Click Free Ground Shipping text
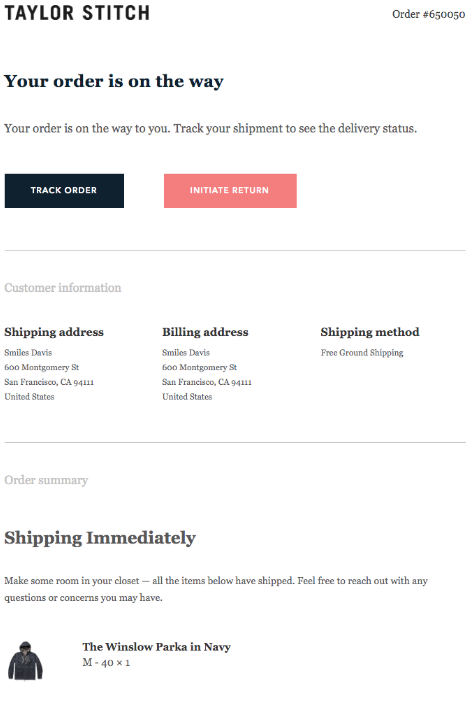Screen dimensions: 469x714 pos(362,353)
